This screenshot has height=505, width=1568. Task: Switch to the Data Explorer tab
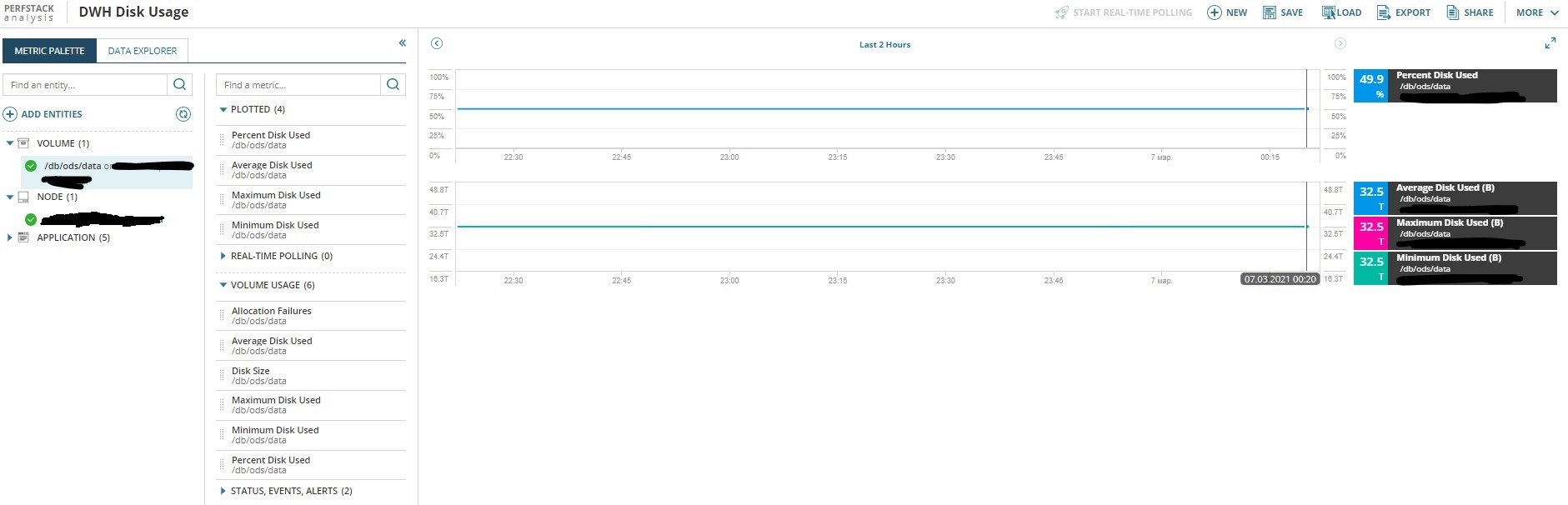143,51
